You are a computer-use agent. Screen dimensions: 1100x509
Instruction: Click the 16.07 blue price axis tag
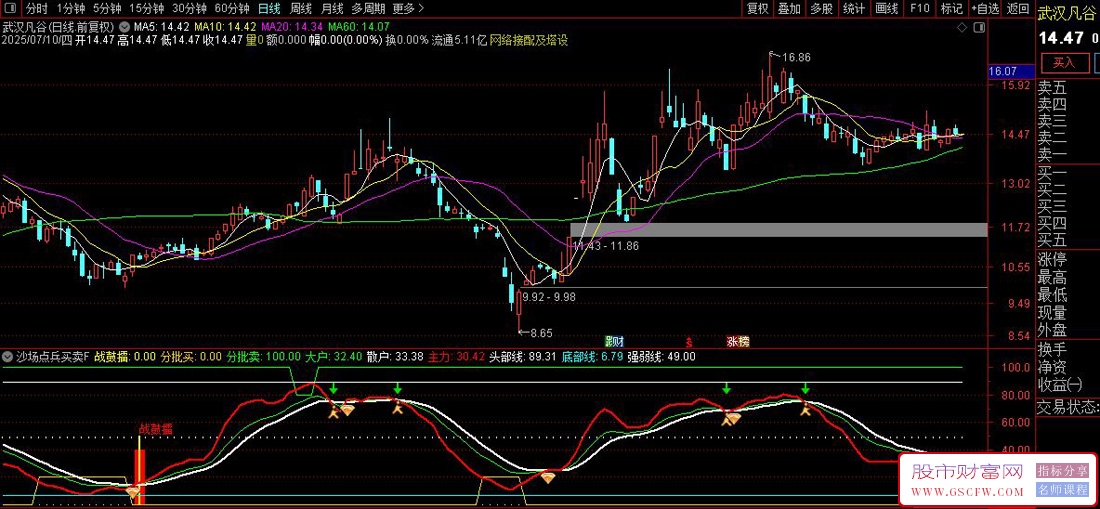[x=1011, y=72]
